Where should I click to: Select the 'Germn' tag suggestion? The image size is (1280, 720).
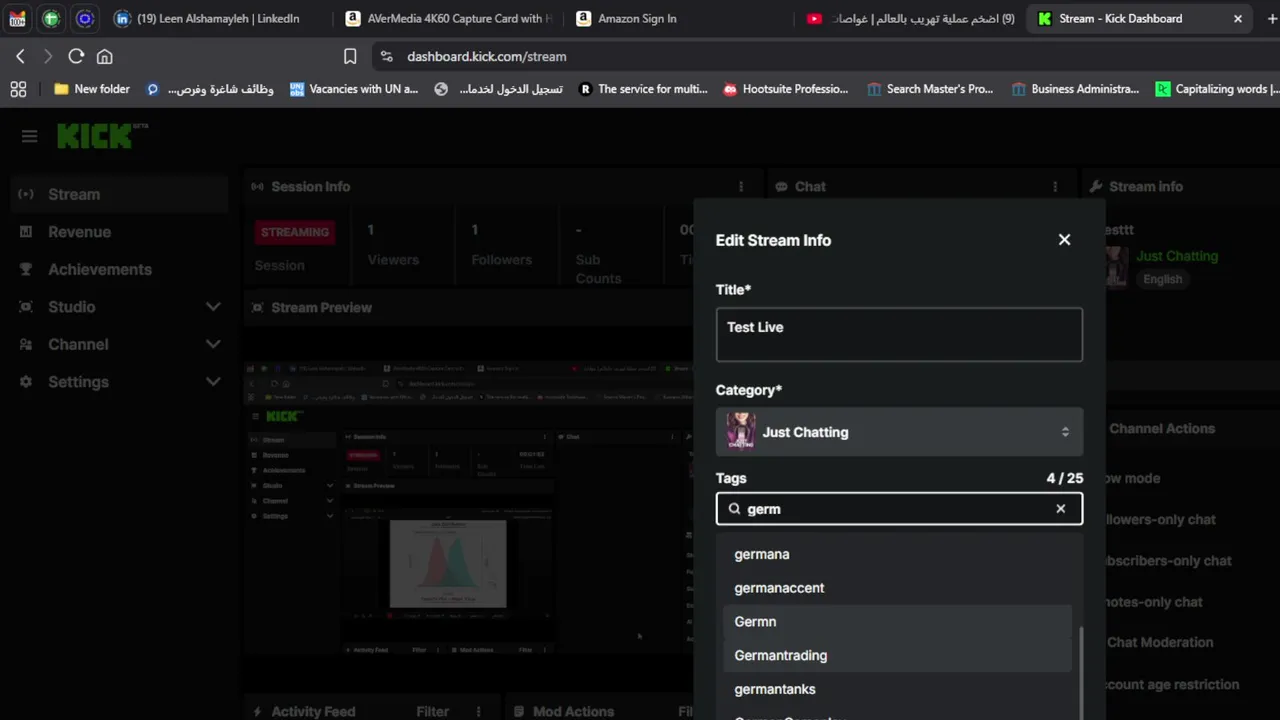898,622
